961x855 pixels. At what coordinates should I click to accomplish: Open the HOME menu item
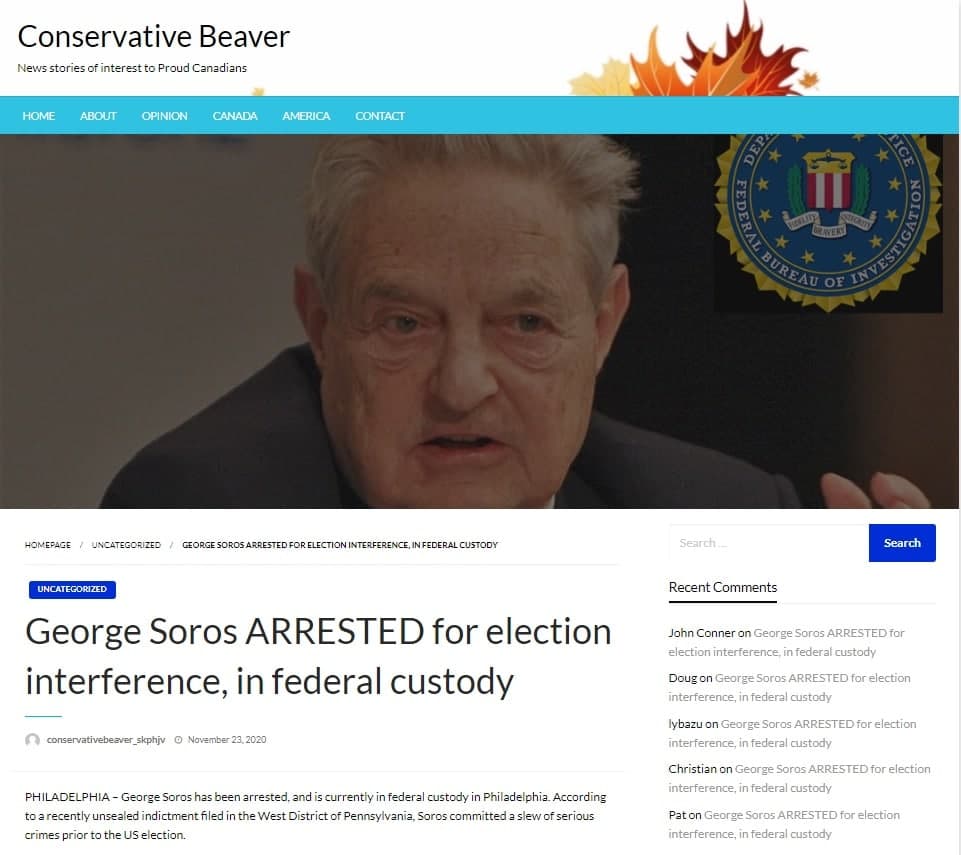coord(39,116)
